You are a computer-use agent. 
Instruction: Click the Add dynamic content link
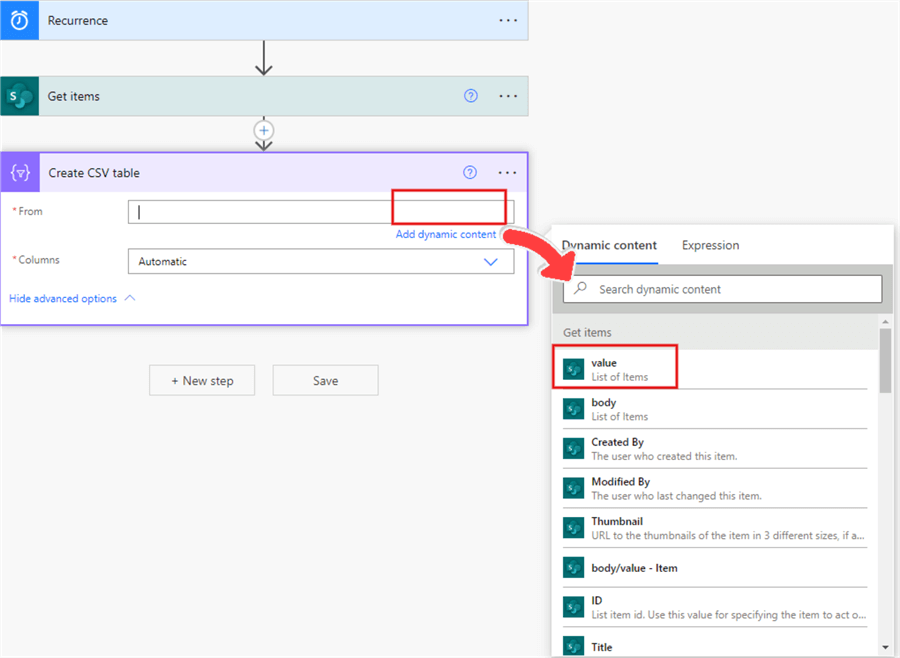[445, 235]
